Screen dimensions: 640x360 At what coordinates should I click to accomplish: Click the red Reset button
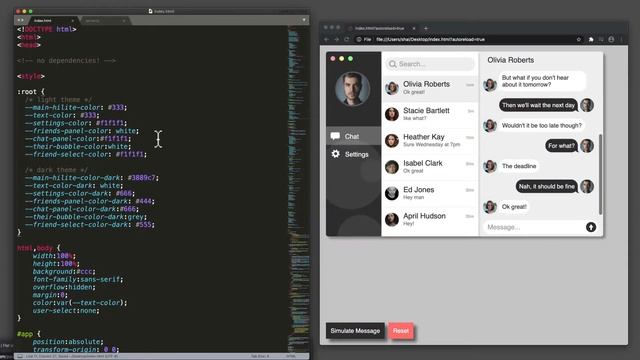[x=400, y=331]
